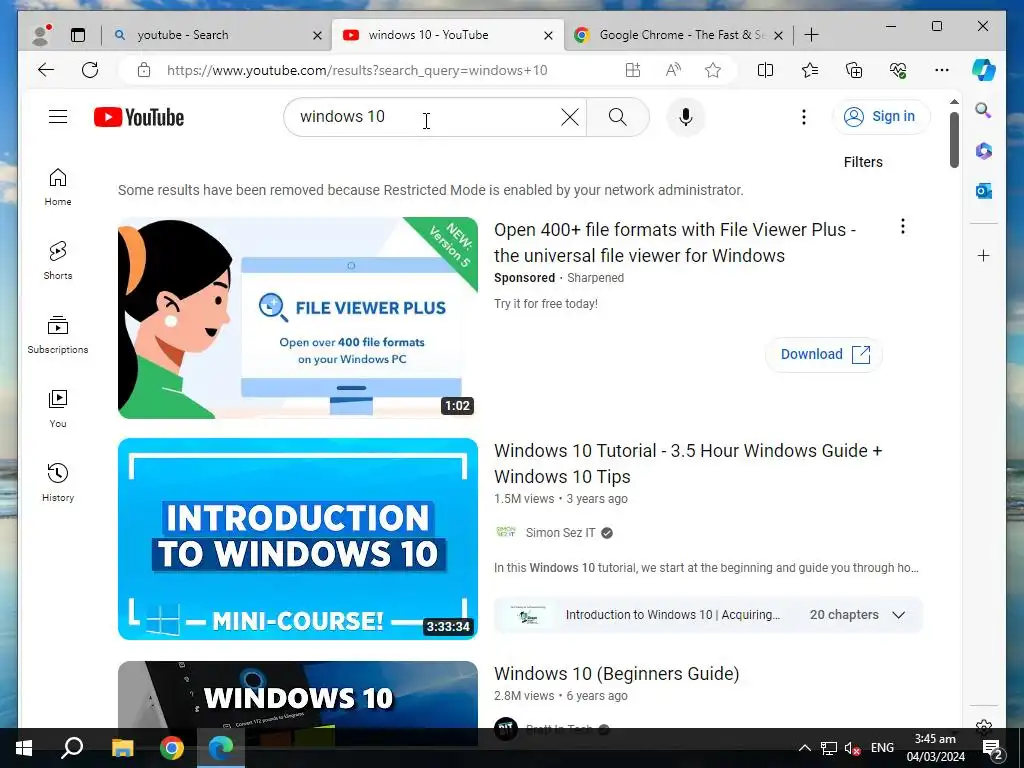Open the Windows 10 (Beginners Guide) title
The image size is (1024, 768).
[616, 674]
